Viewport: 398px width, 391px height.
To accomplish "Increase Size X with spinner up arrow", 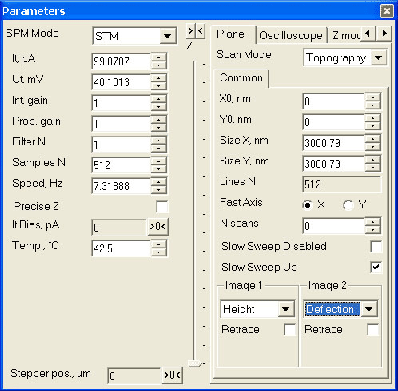I will [373, 139].
